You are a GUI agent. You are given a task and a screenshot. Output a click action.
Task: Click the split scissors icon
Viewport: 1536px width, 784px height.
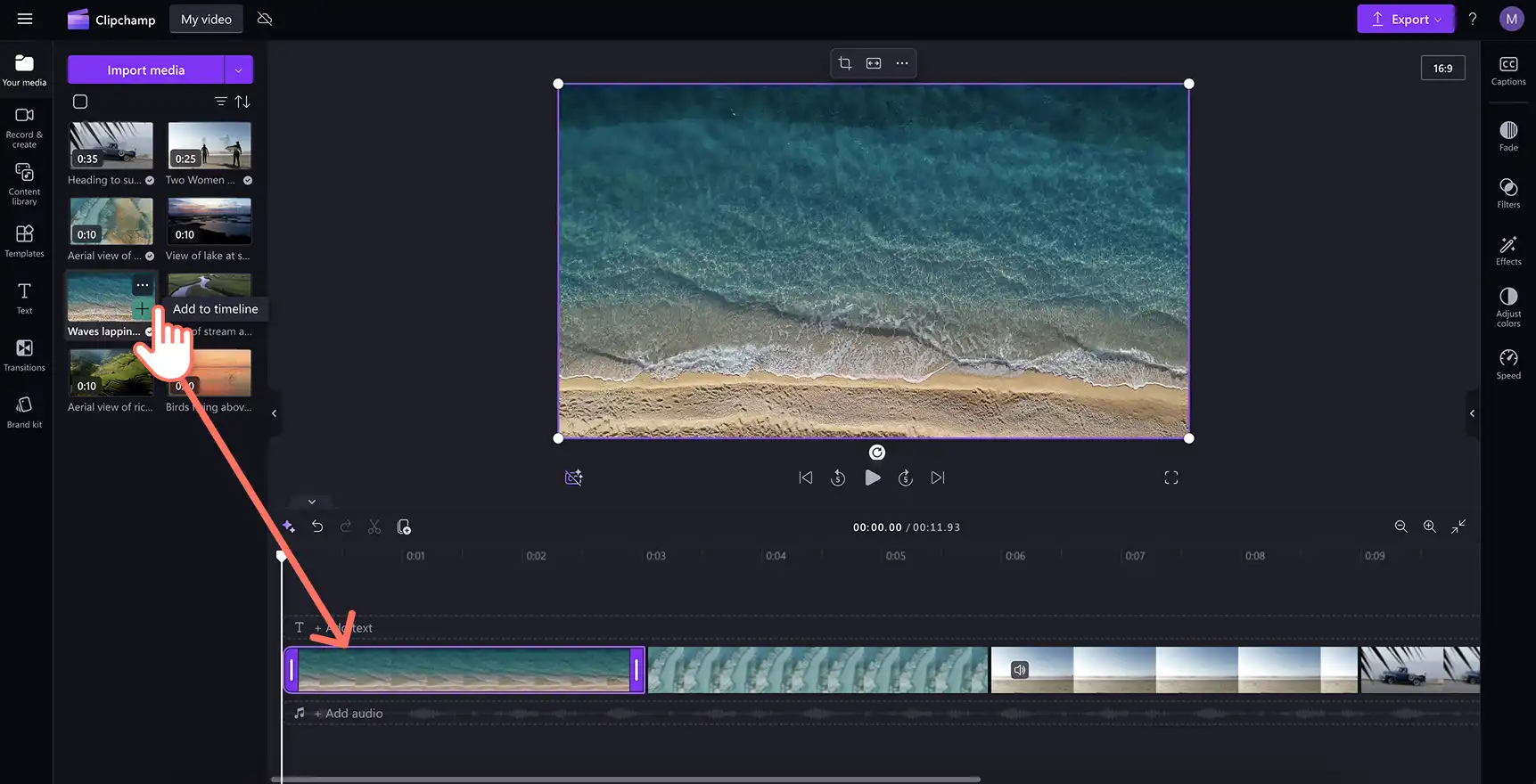(374, 527)
